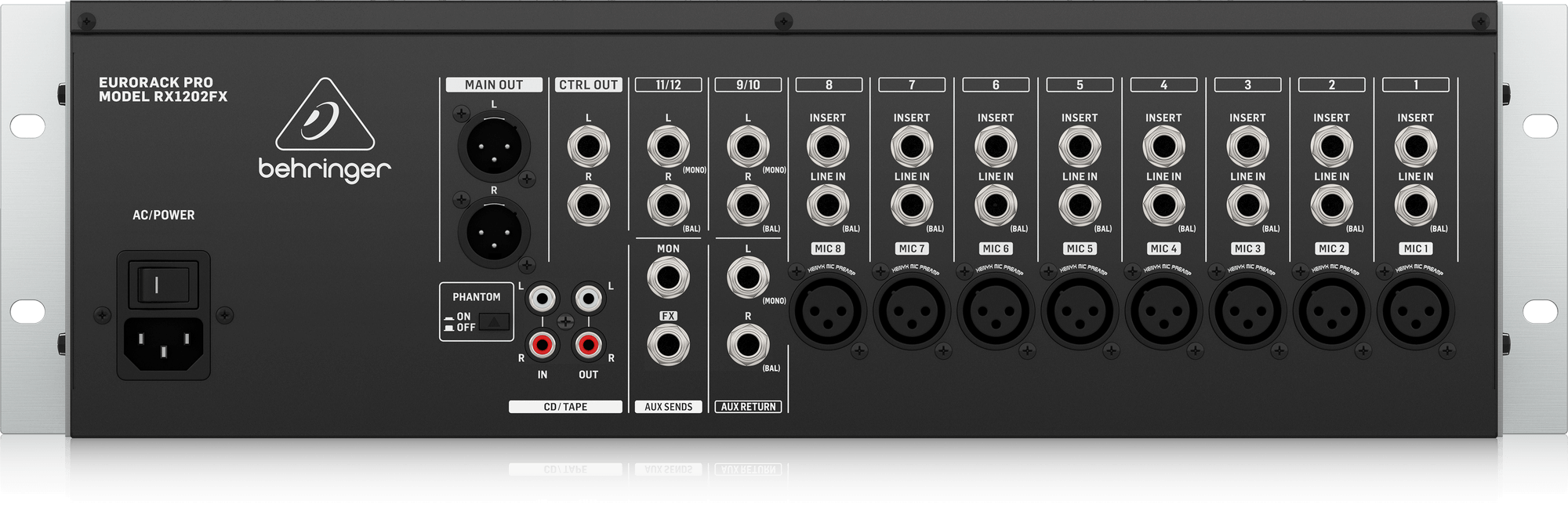1568x515 pixels.
Task: Select the 11/12 stereo channel L jack
Action: [x=668, y=147]
